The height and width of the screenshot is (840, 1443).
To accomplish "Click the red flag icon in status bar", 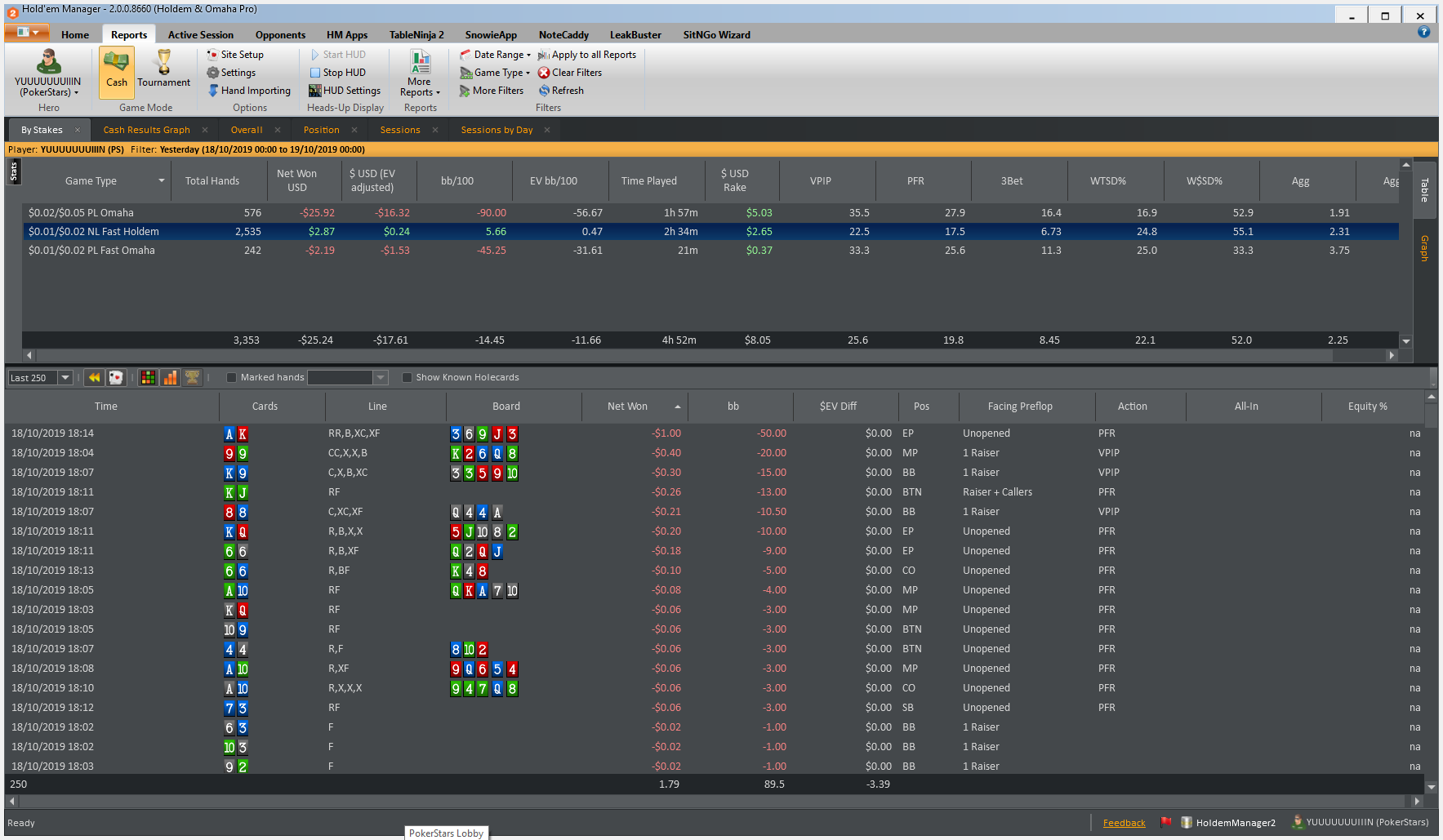I will (x=1165, y=822).
